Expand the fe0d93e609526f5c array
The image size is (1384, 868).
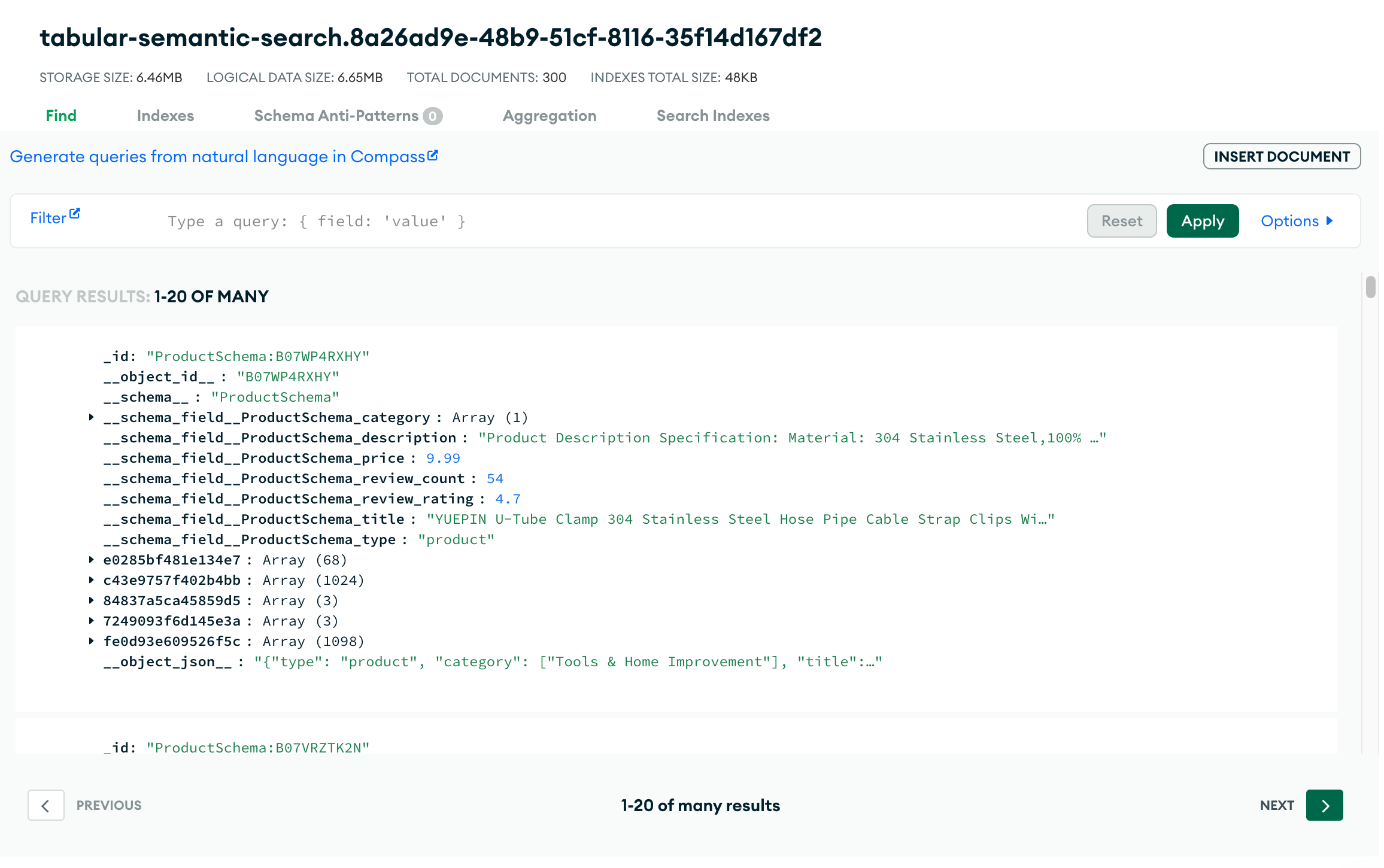pyautogui.click(x=91, y=641)
